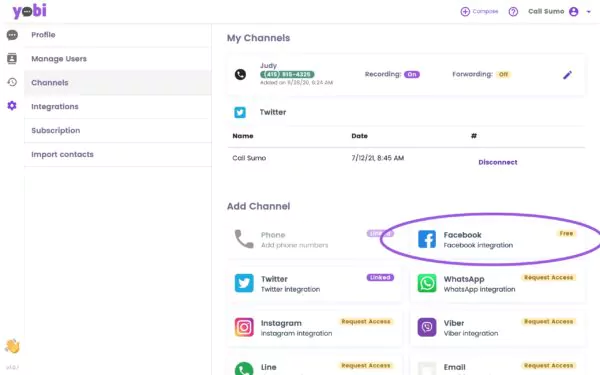Add the Facebook integration channel

click(x=497, y=240)
